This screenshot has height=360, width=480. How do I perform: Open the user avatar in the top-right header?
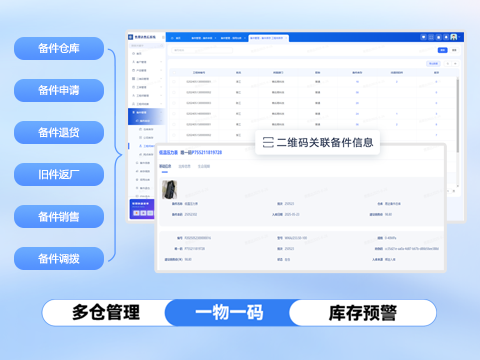click(x=454, y=37)
